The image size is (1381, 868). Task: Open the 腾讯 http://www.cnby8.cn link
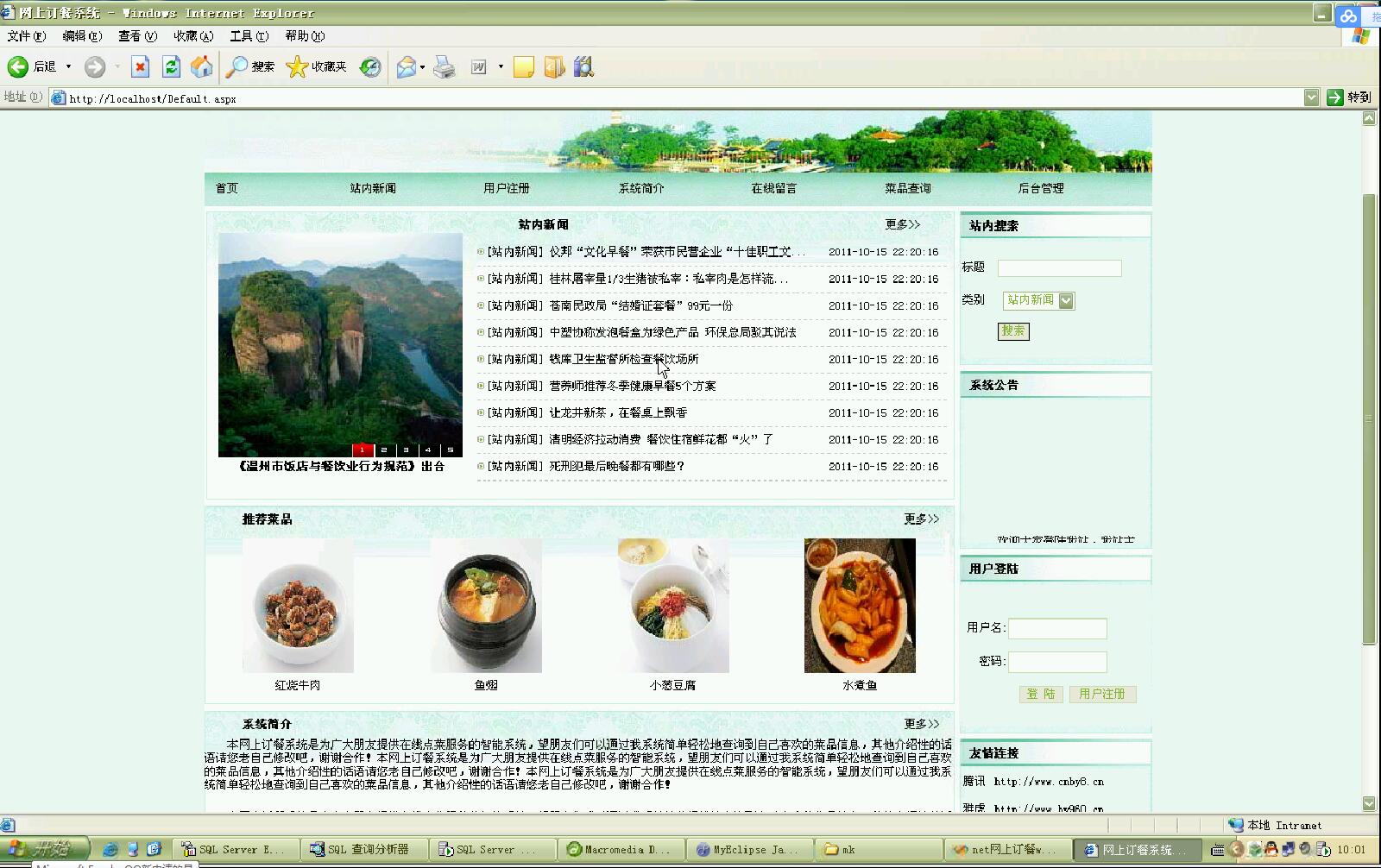click(x=1048, y=782)
